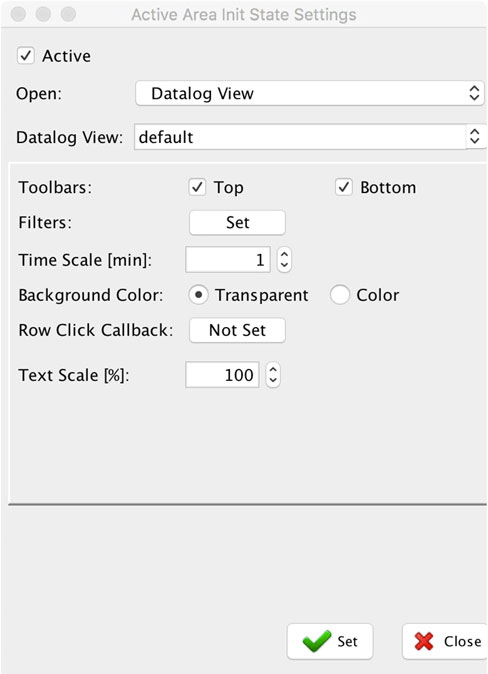Select the Color background radio button
Screen dimensions: 488x674
pyautogui.click(x=340, y=295)
